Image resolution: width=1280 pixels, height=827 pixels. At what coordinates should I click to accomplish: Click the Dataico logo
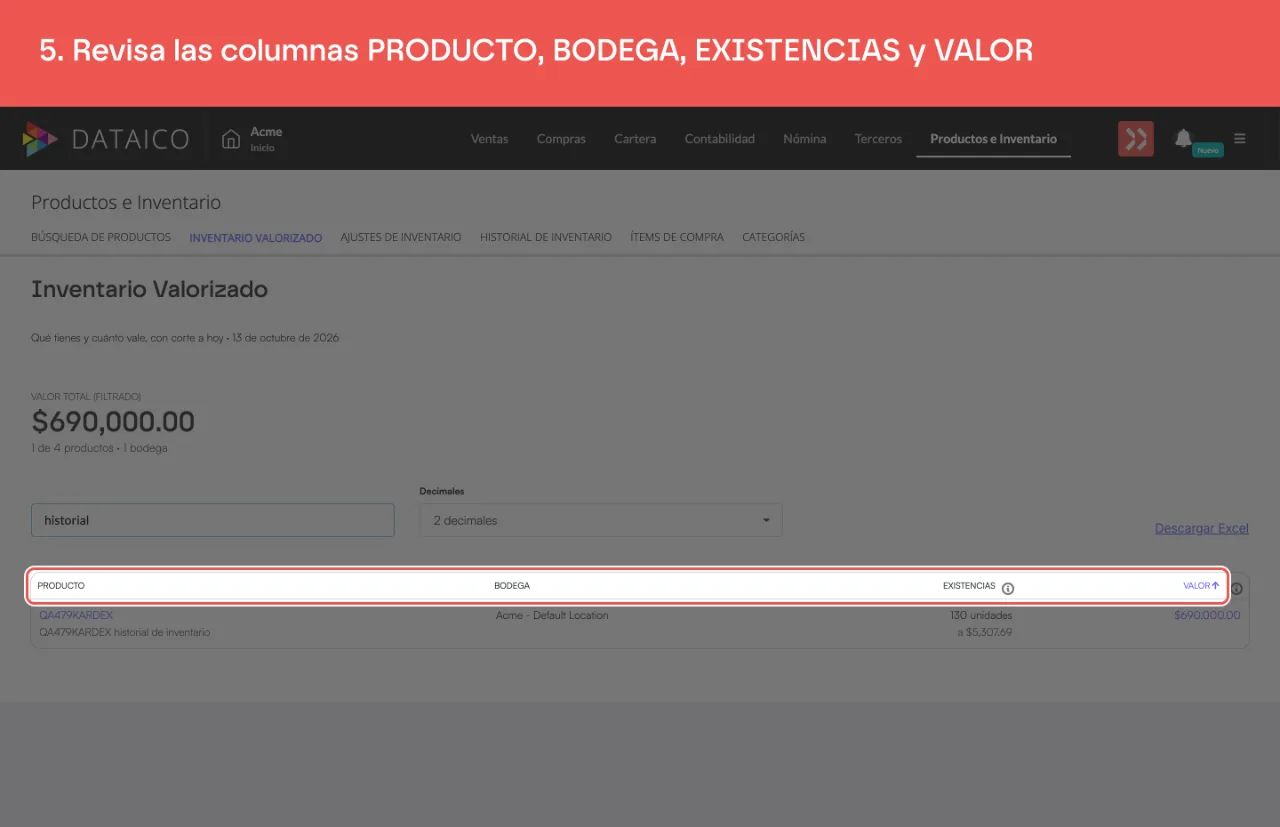[106, 139]
